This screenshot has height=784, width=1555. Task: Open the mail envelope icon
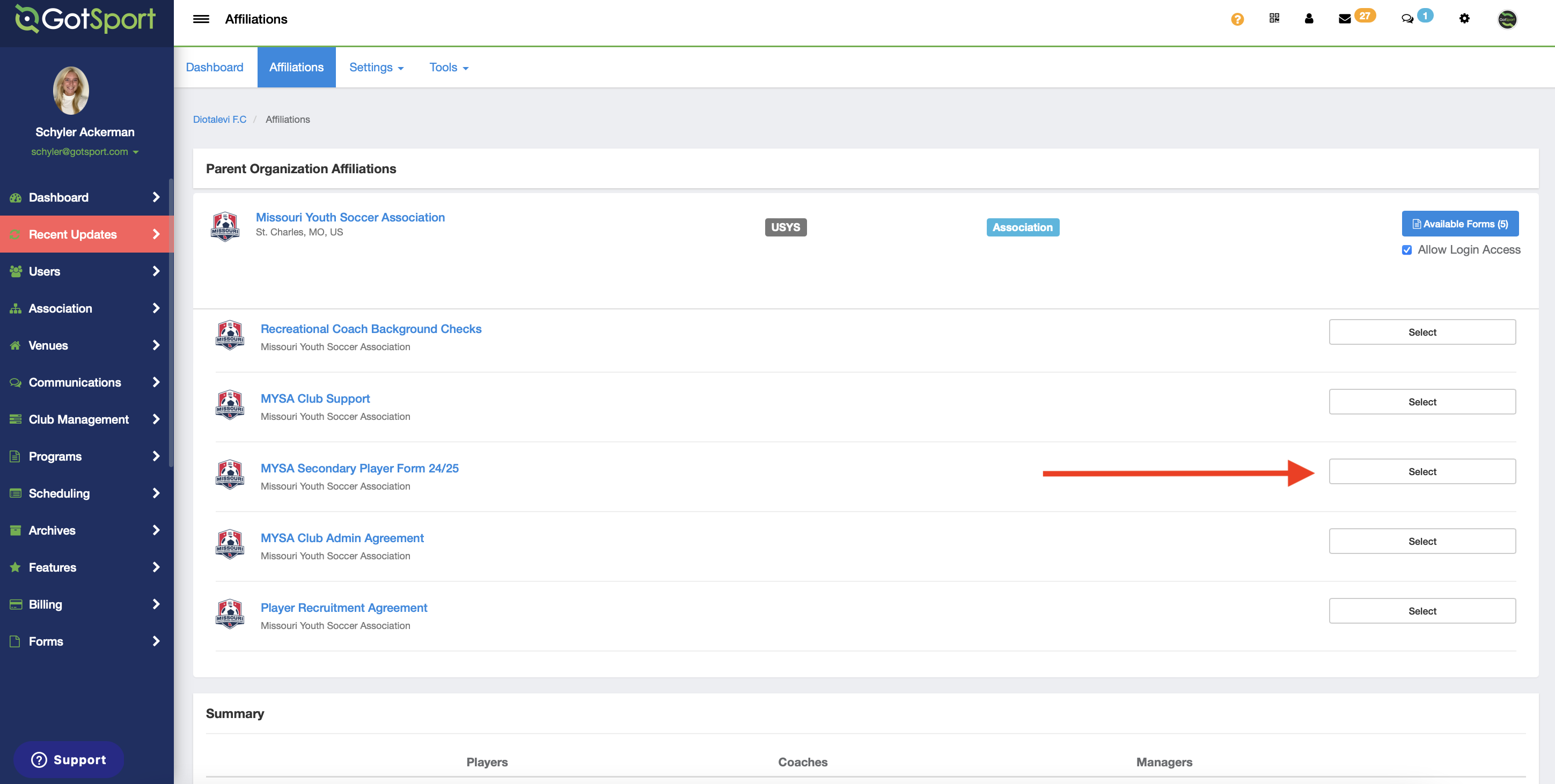[1344, 19]
